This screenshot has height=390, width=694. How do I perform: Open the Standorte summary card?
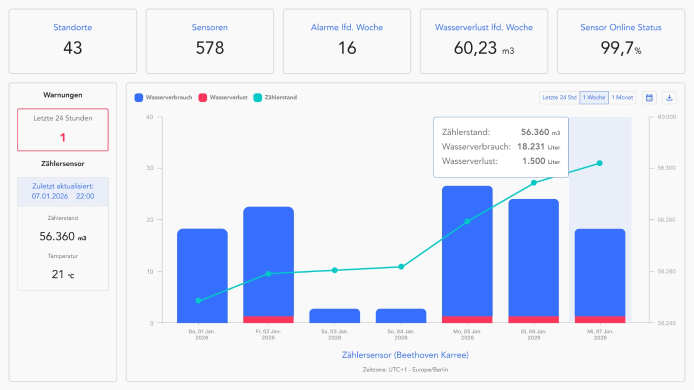(73, 41)
